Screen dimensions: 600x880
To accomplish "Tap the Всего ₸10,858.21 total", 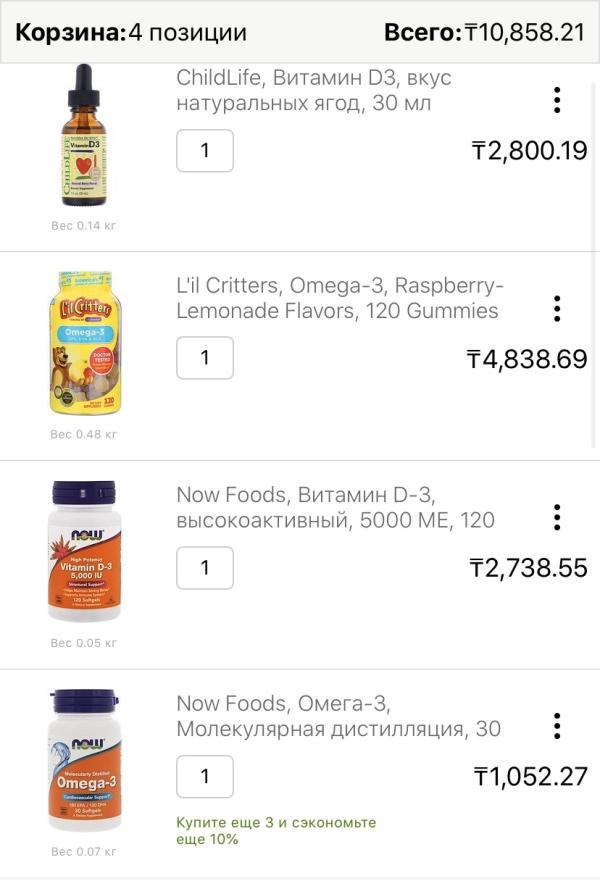I will click(x=485, y=33).
